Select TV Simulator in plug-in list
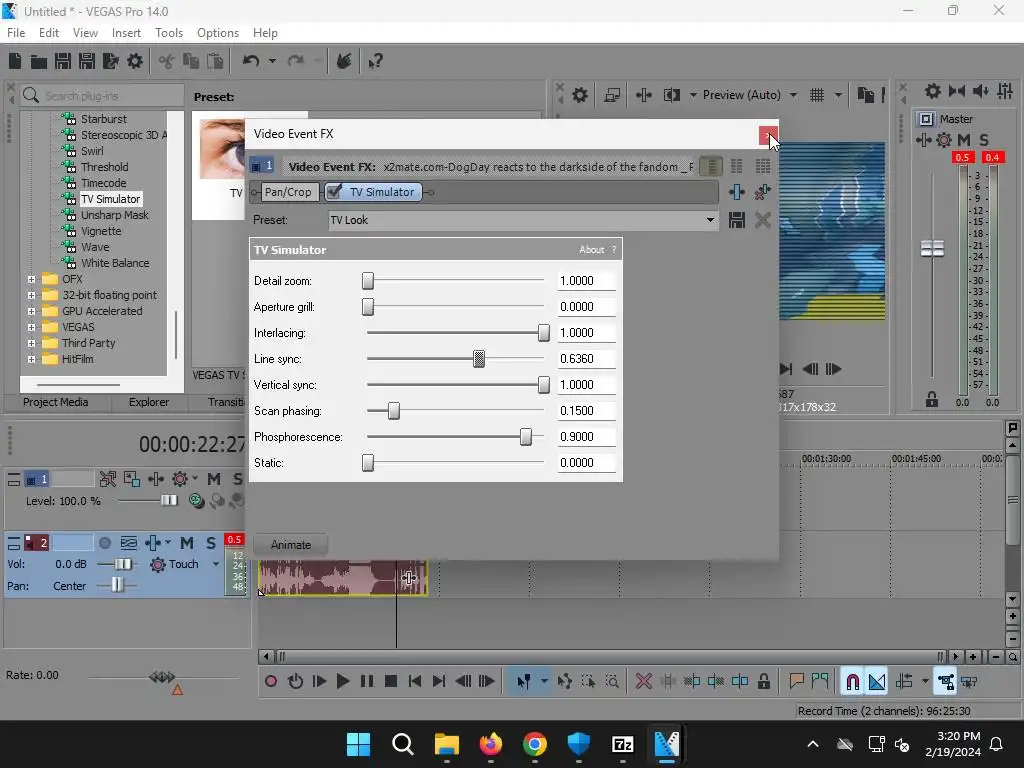Image resolution: width=1024 pixels, height=768 pixels. pyautogui.click(x=110, y=199)
